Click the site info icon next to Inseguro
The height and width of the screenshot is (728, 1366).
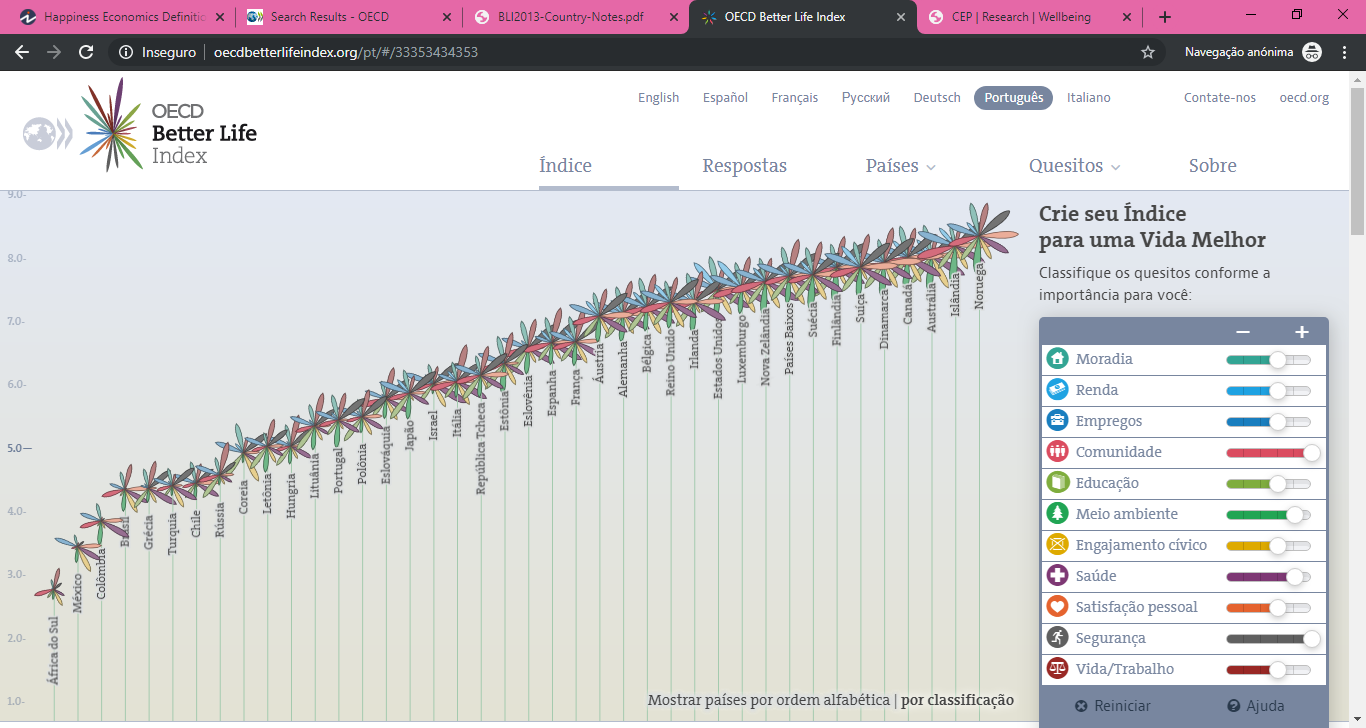(126, 52)
